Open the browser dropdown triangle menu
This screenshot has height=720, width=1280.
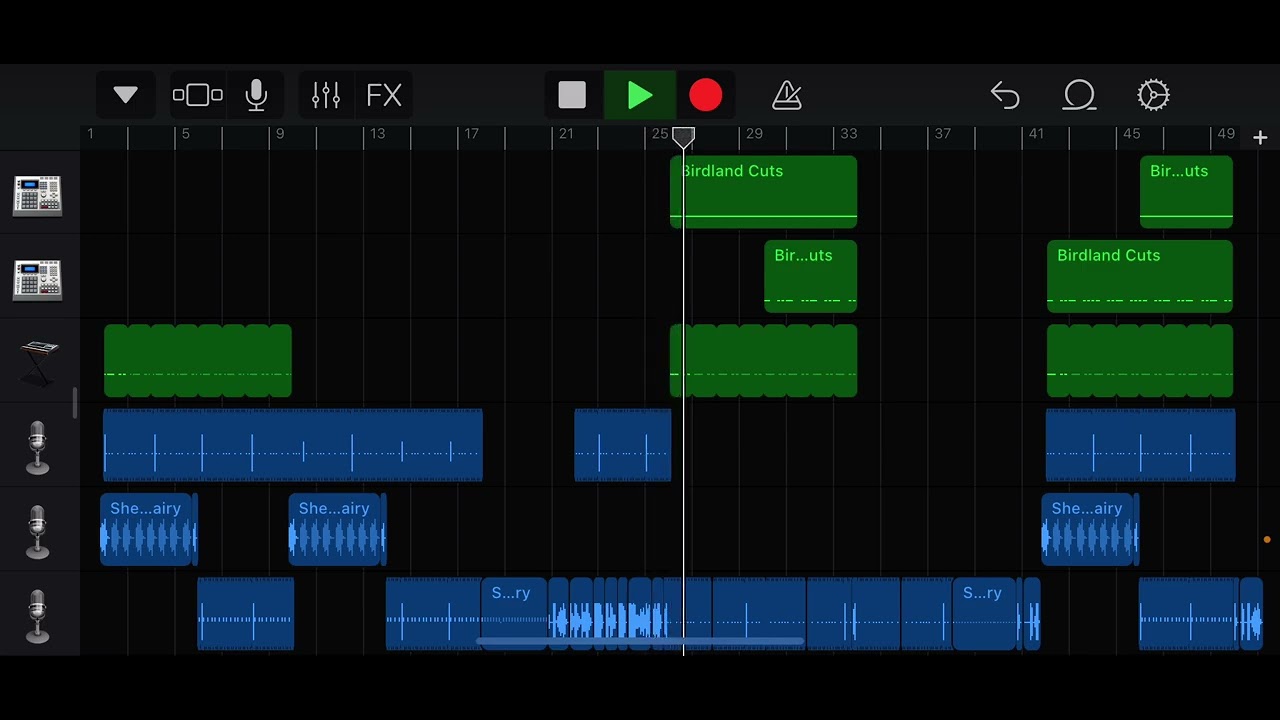coord(125,95)
